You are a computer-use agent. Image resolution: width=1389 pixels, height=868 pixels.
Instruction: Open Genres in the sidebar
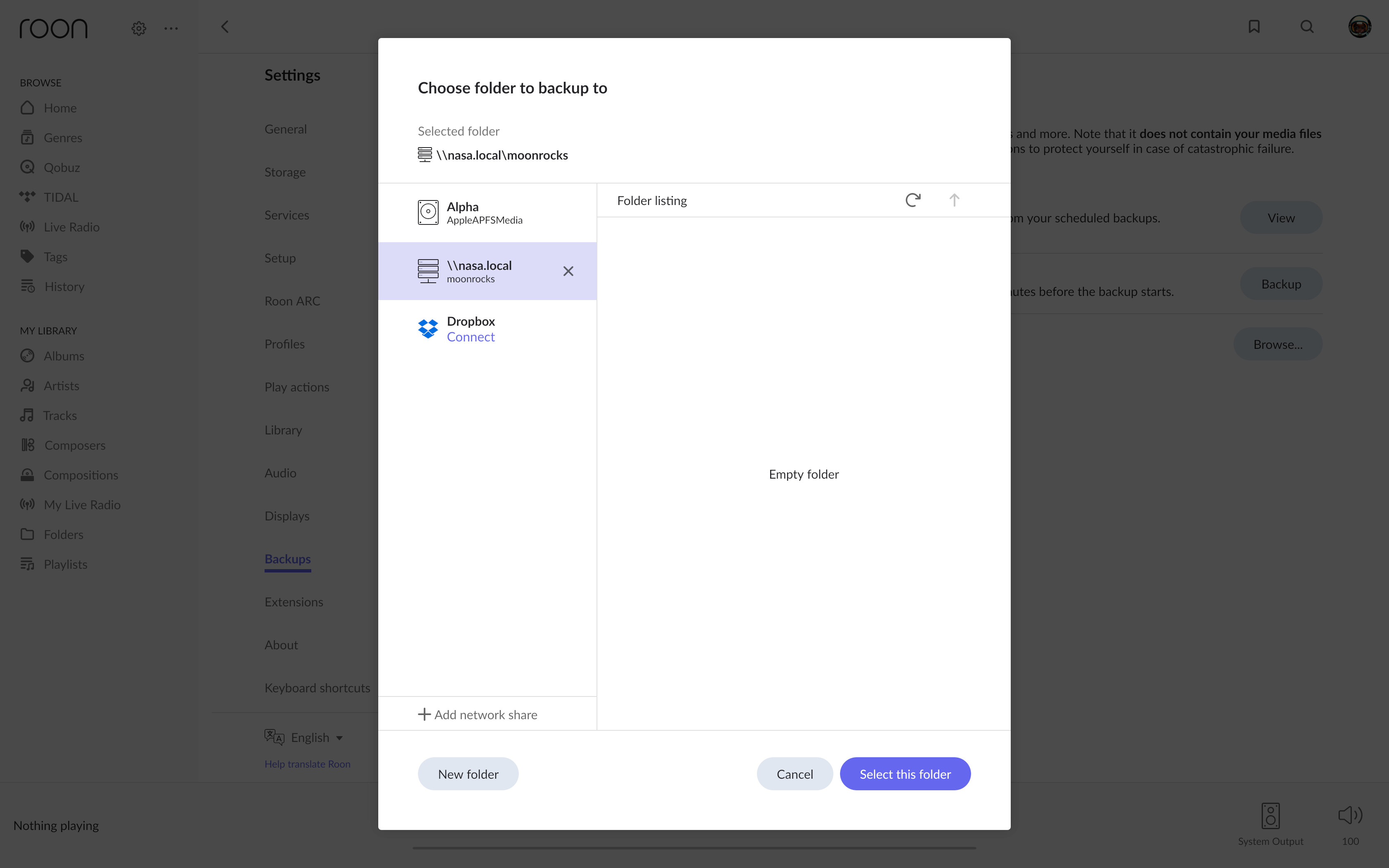coord(51,138)
